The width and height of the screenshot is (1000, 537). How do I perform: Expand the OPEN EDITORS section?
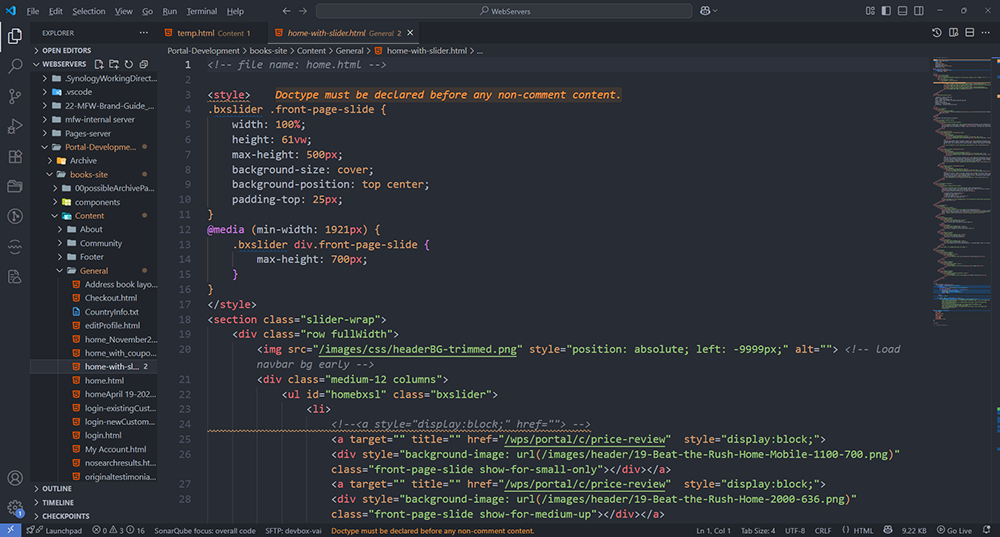click(94, 50)
